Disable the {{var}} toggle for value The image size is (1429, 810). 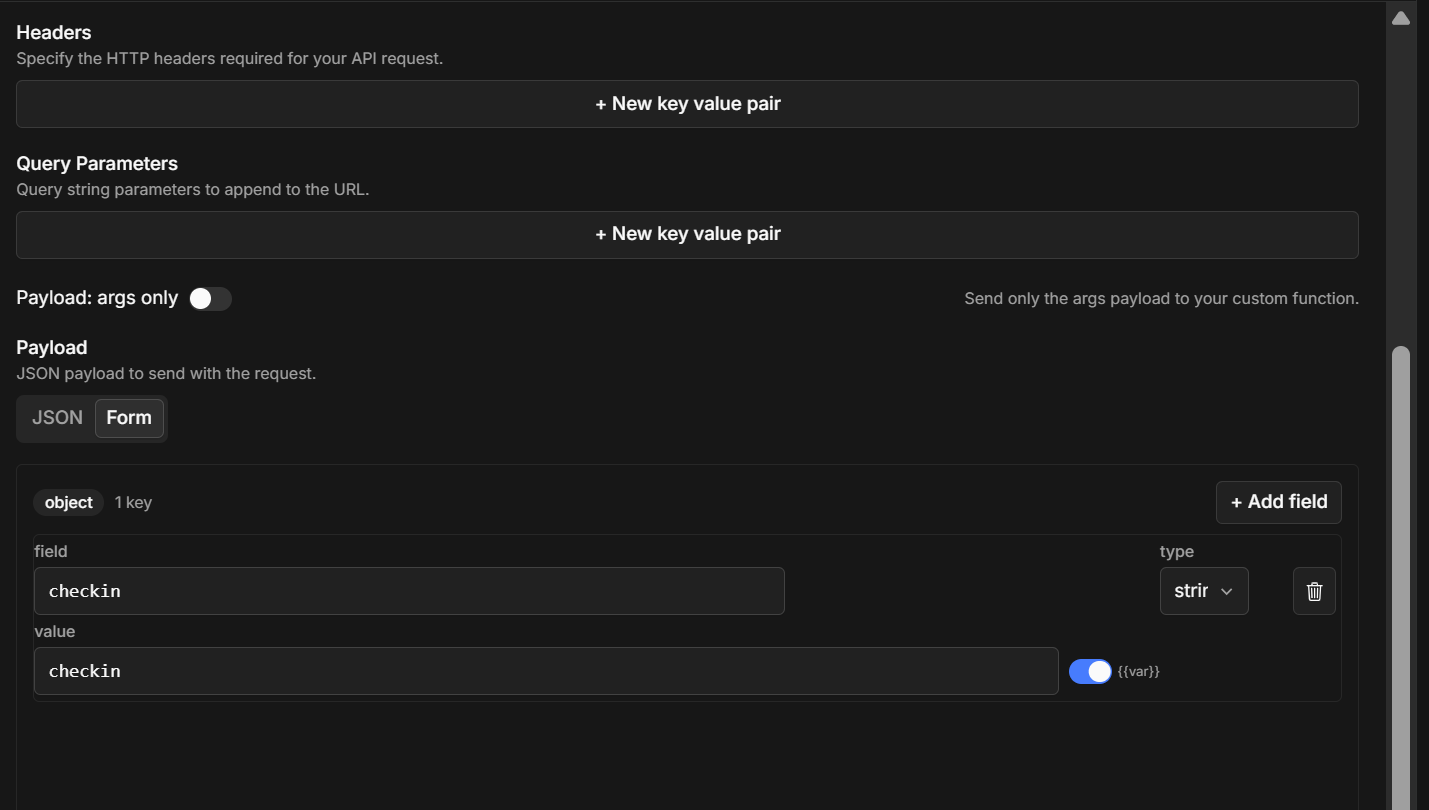1090,671
